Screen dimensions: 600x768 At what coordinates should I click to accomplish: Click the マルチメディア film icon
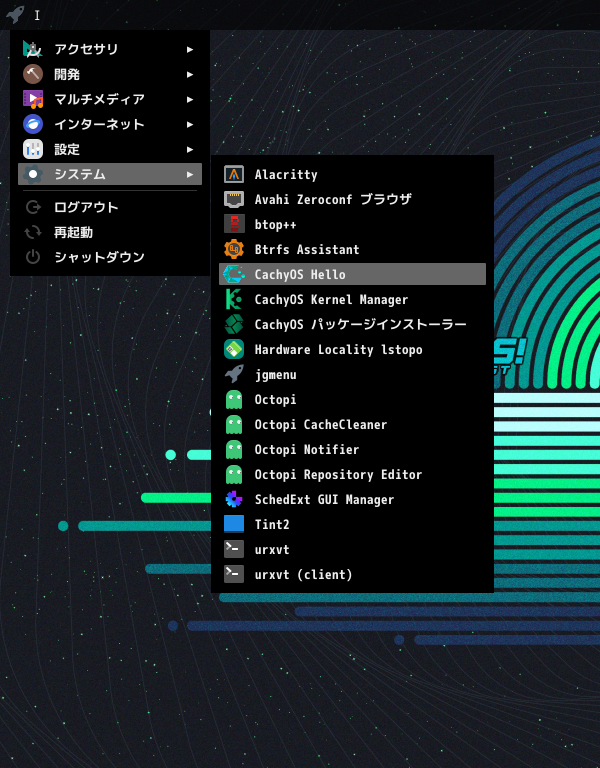coord(33,99)
